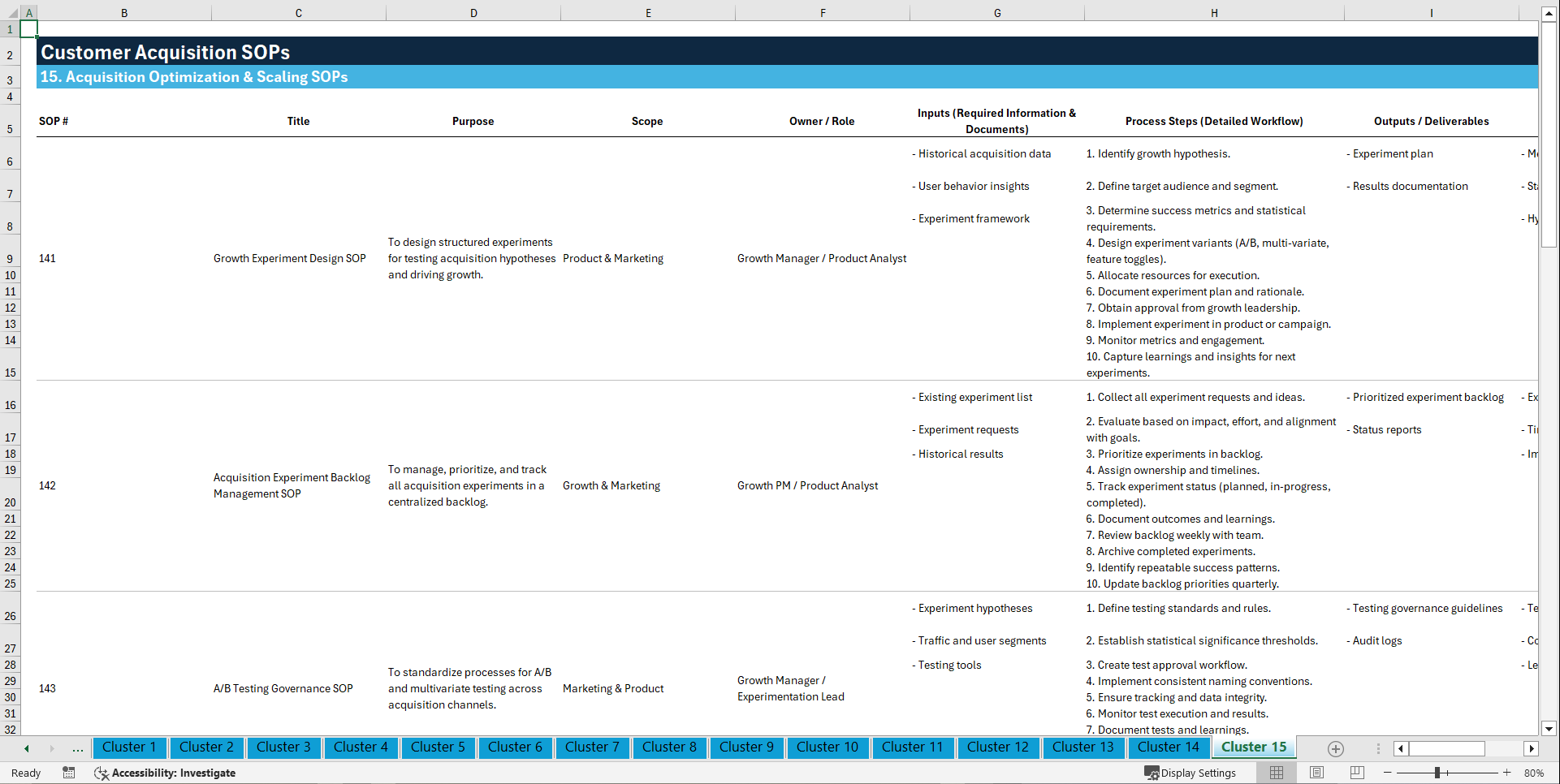Click the right horizontal scrollbar arrow
The height and width of the screenshot is (784, 1560).
tap(1532, 748)
